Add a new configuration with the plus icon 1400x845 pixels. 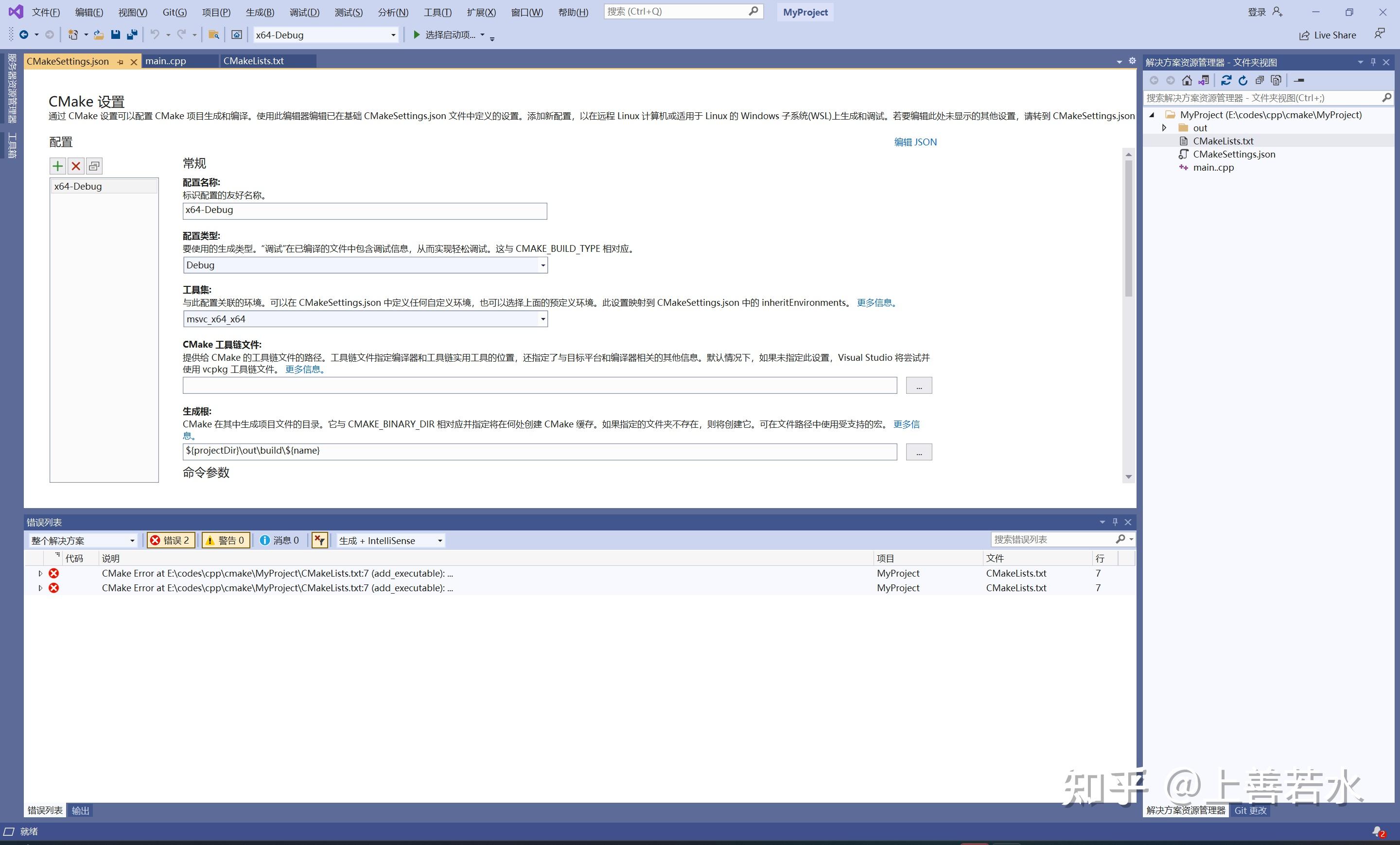(57, 166)
